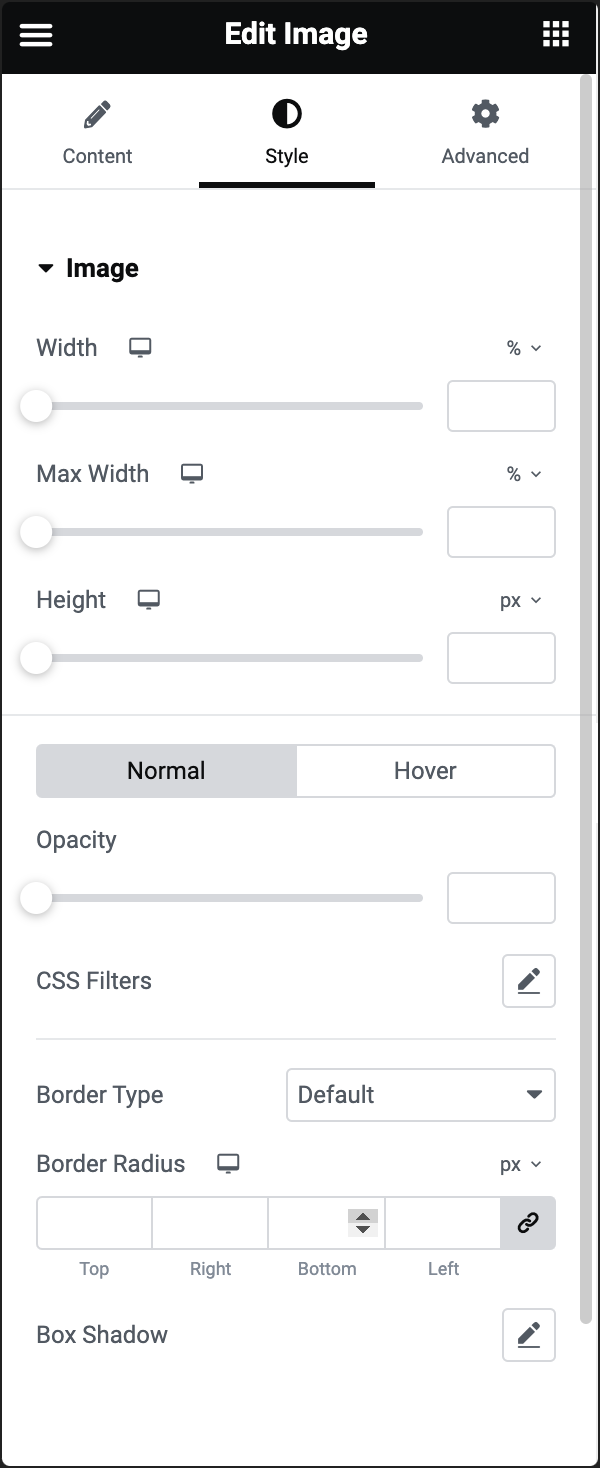Click Height responsive device icon
The height and width of the screenshot is (1468, 600).
pos(149,600)
